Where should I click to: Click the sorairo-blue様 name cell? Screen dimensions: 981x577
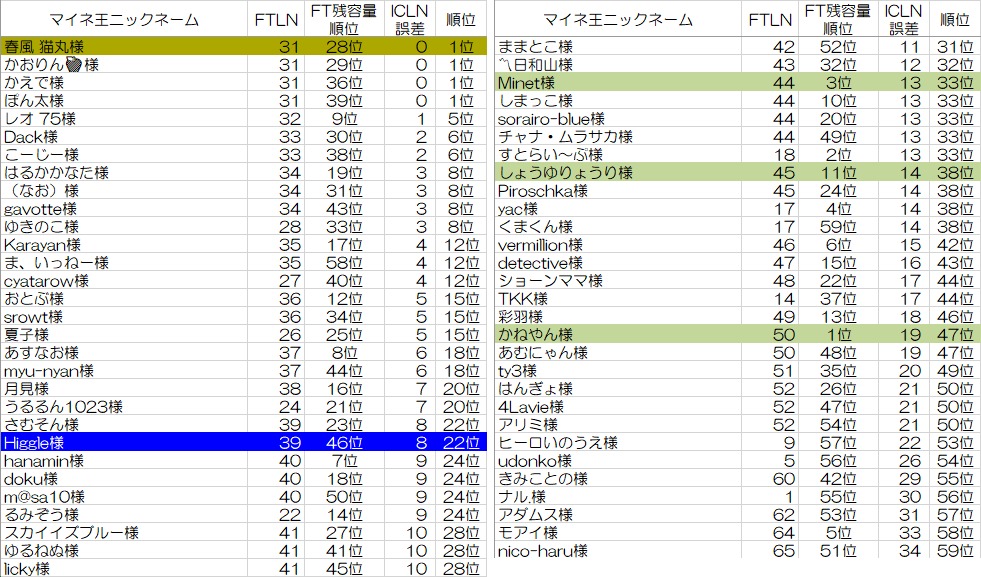(550, 119)
